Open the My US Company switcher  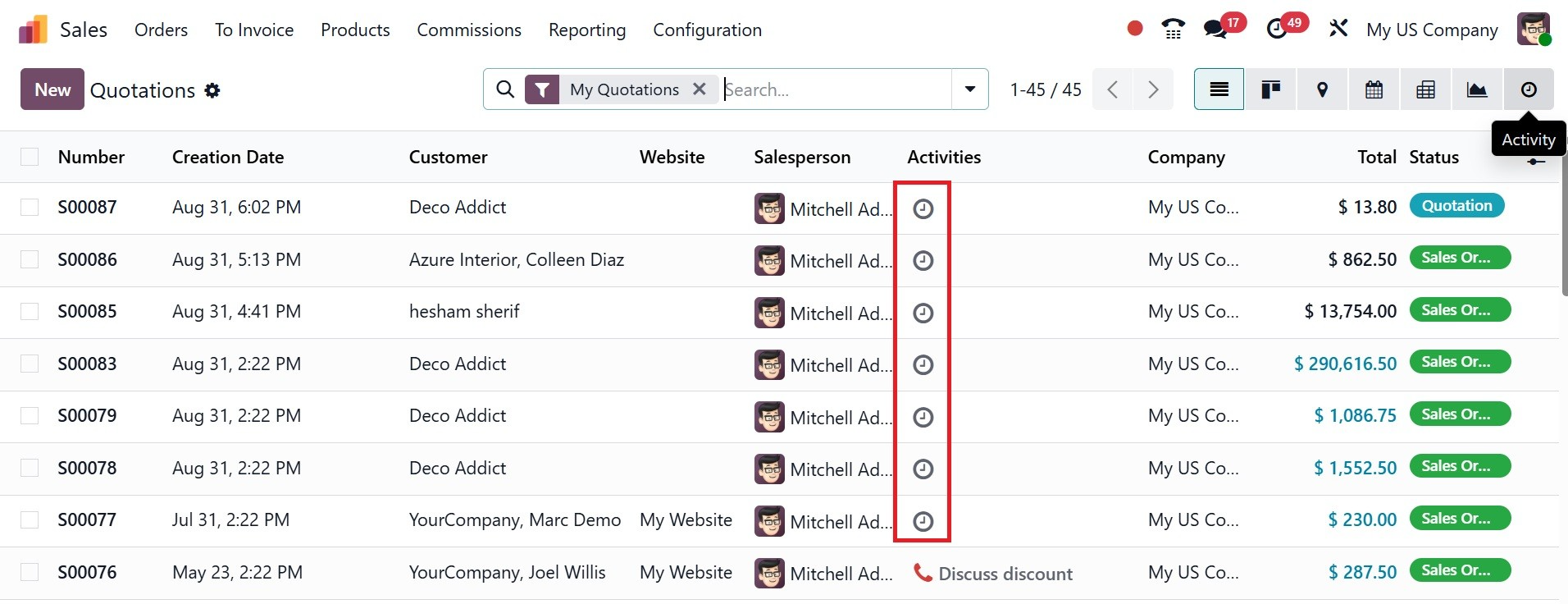pos(1432,30)
